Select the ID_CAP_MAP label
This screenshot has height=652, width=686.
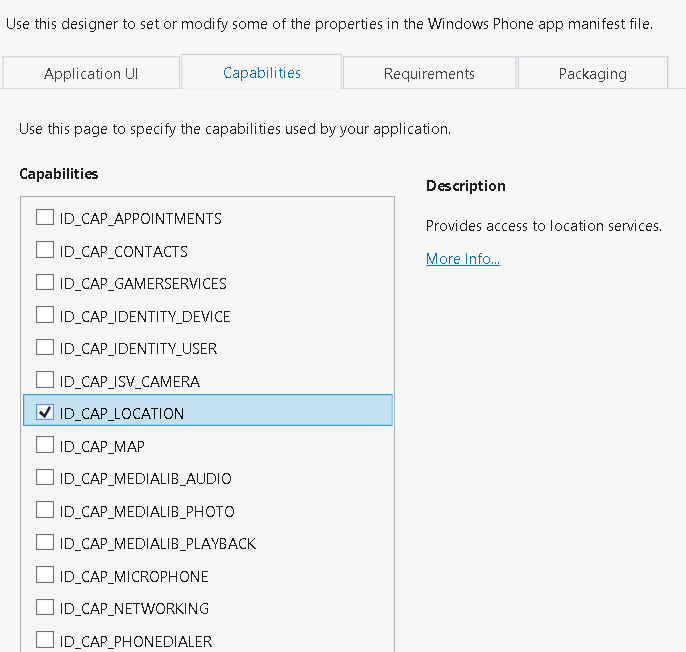tap(102, 447)
